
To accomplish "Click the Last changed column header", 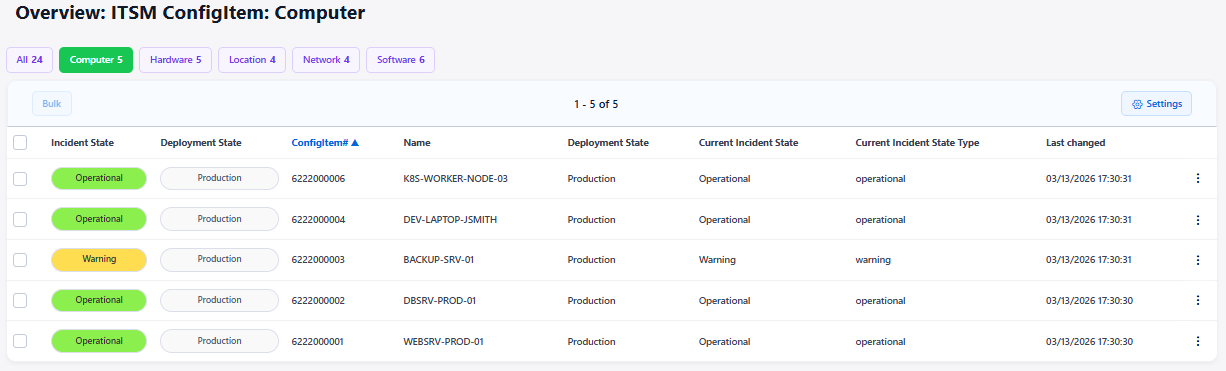I will click(x=1075, y=143).
